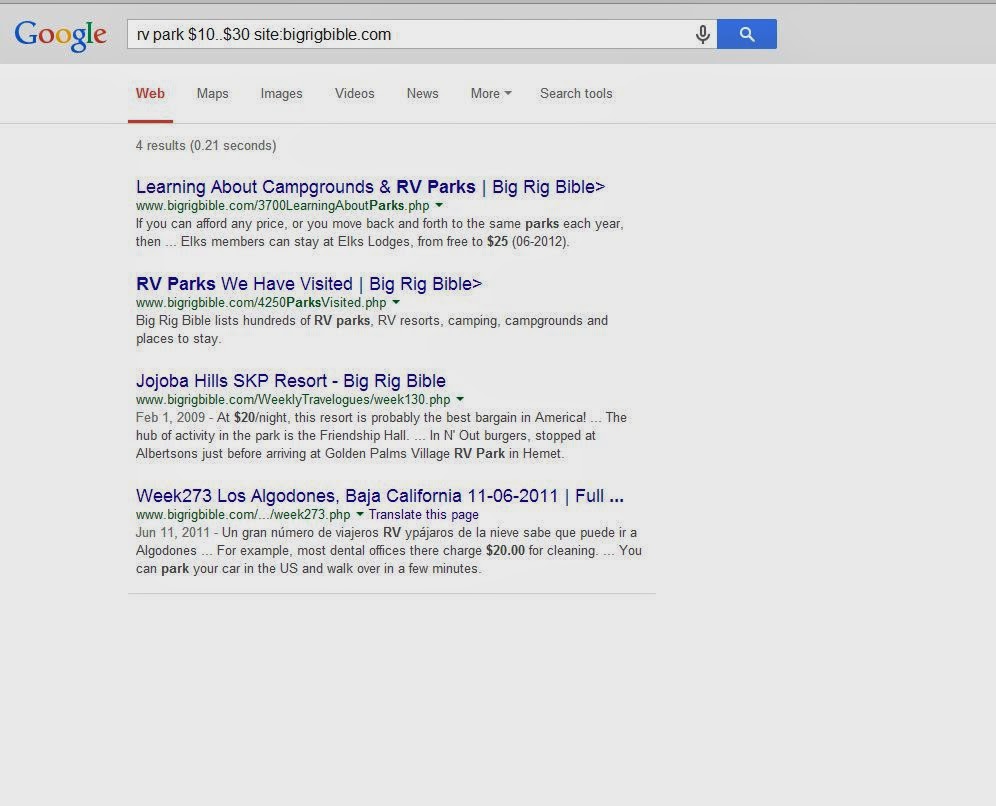Click www.bigrigbible.com/WeeklyTravelogues/week130.php URL text
996x806 pixels.
click(293, 400)
